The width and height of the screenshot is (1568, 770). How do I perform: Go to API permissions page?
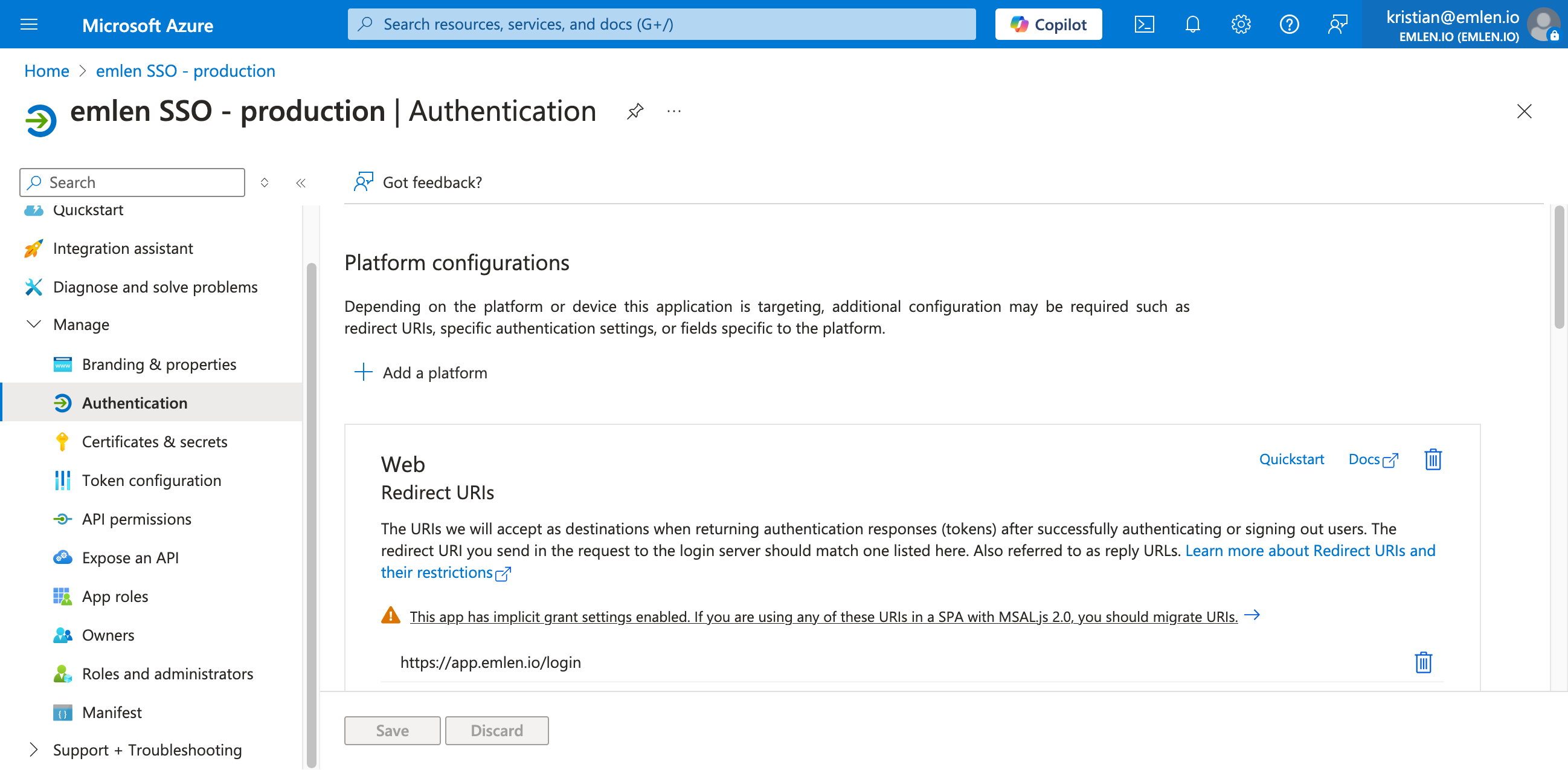[x=137, y=519]
